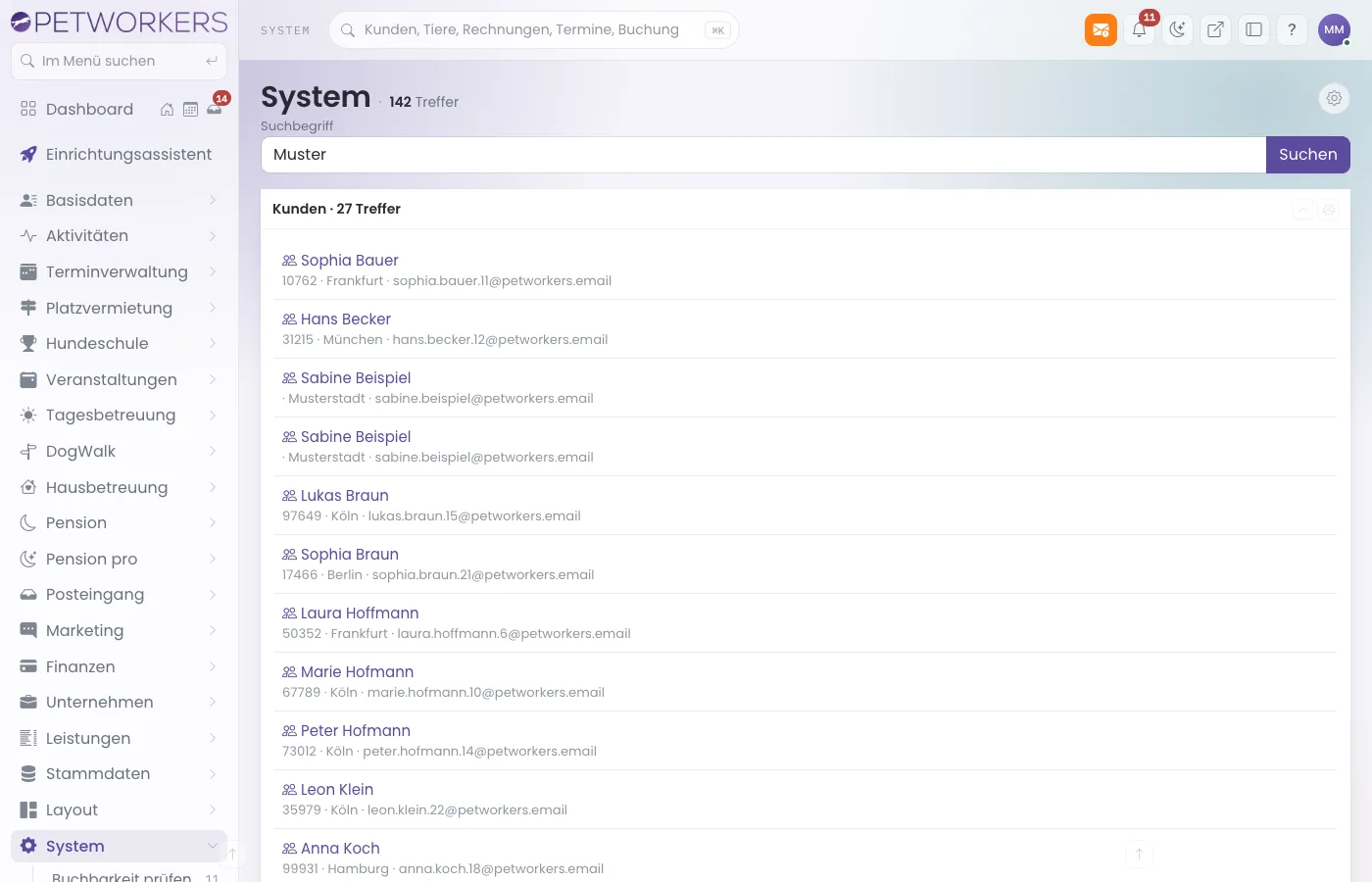Open the Finanzen menu item

point(119,666)
